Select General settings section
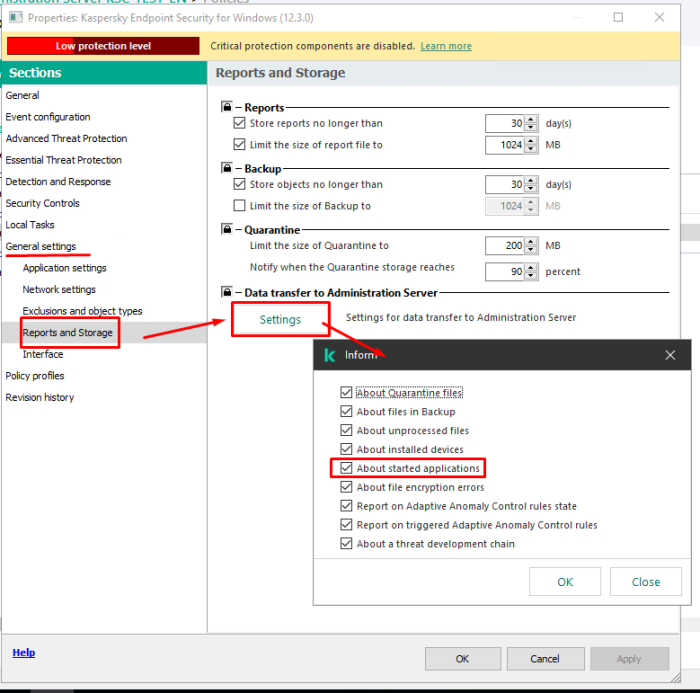Screen dimensions: 700x693 click(x=41, y=246)
